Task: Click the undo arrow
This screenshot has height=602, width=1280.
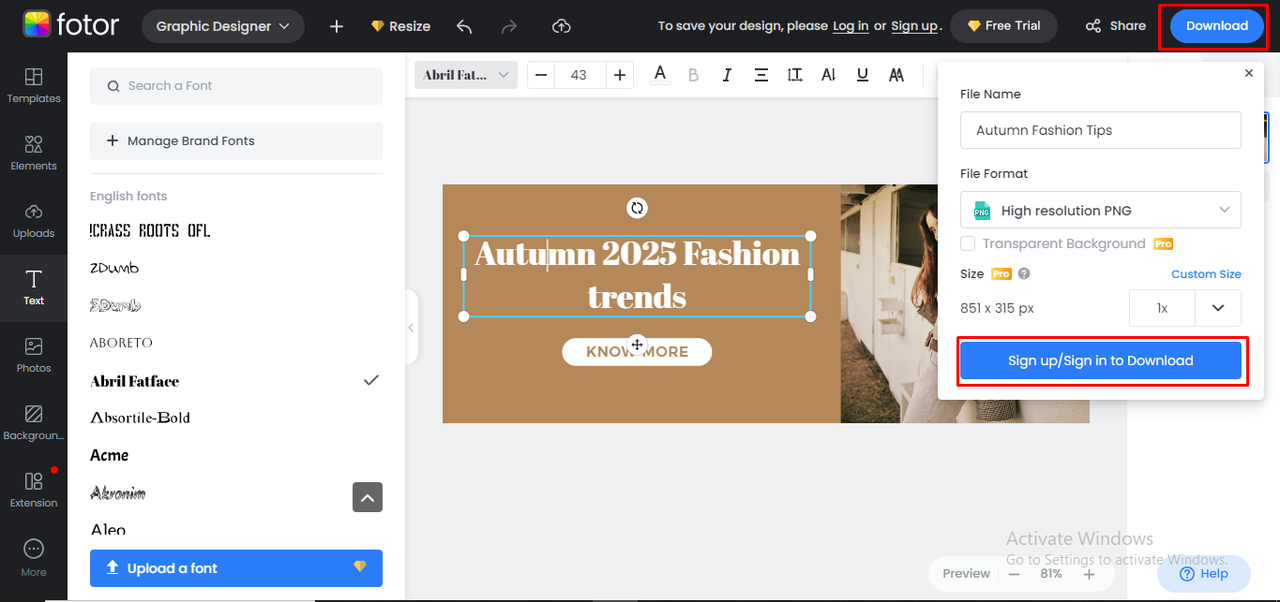Action: tap(464, 26)
